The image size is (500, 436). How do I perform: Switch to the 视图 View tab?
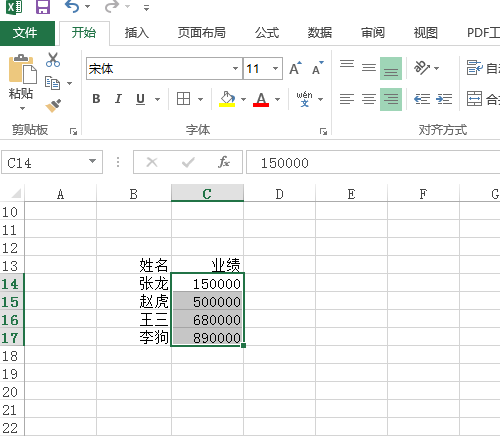426,33
